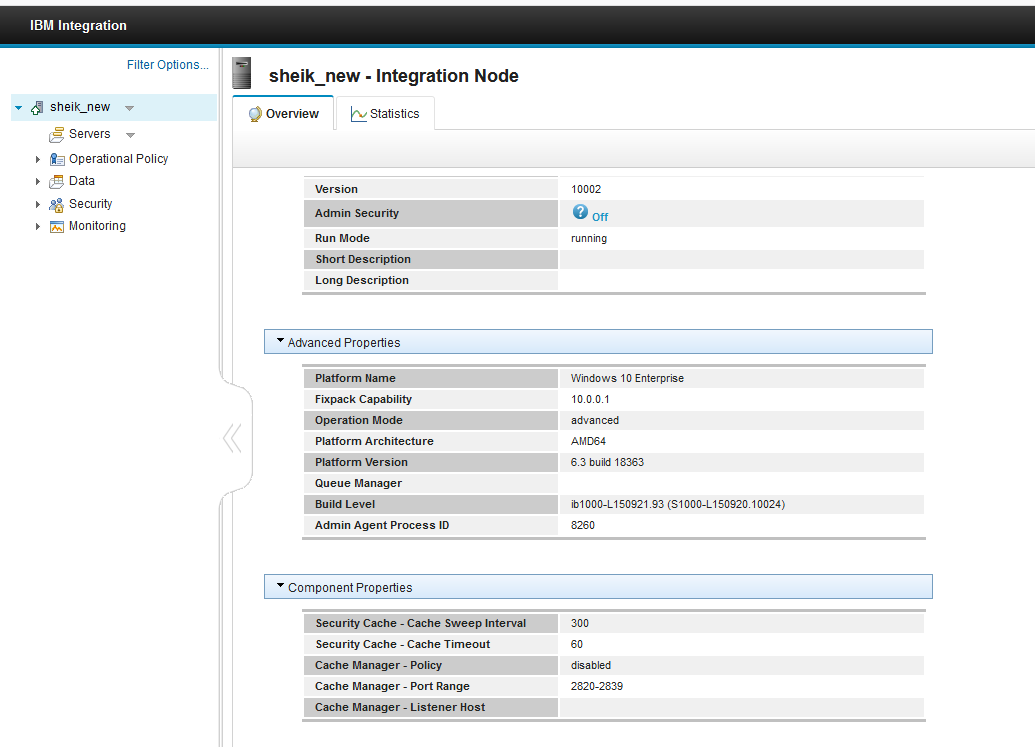
Task: Click the integration node server icon in the header
Action: click(241, 72)
